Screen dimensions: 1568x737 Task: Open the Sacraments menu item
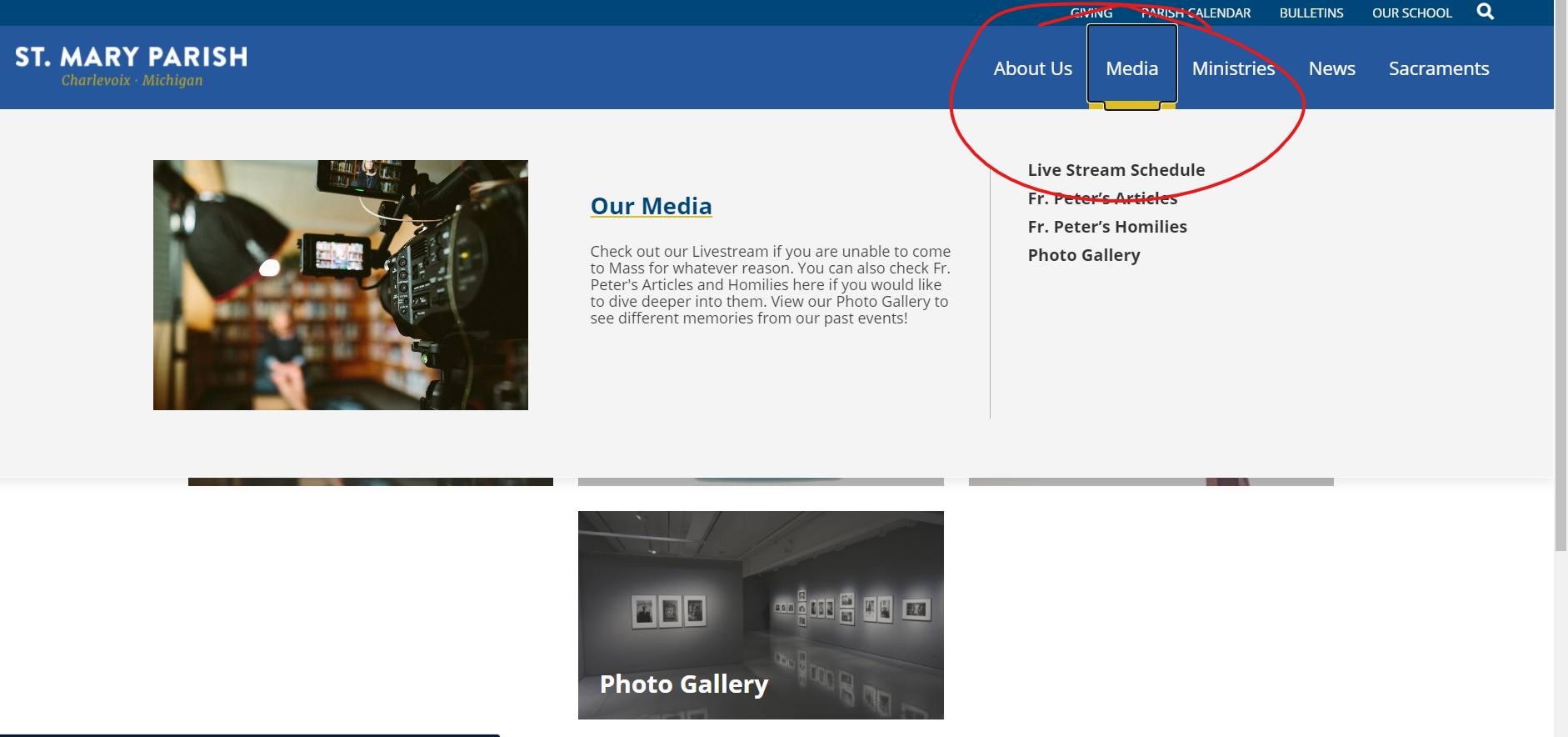click(x=1438, y=68)
